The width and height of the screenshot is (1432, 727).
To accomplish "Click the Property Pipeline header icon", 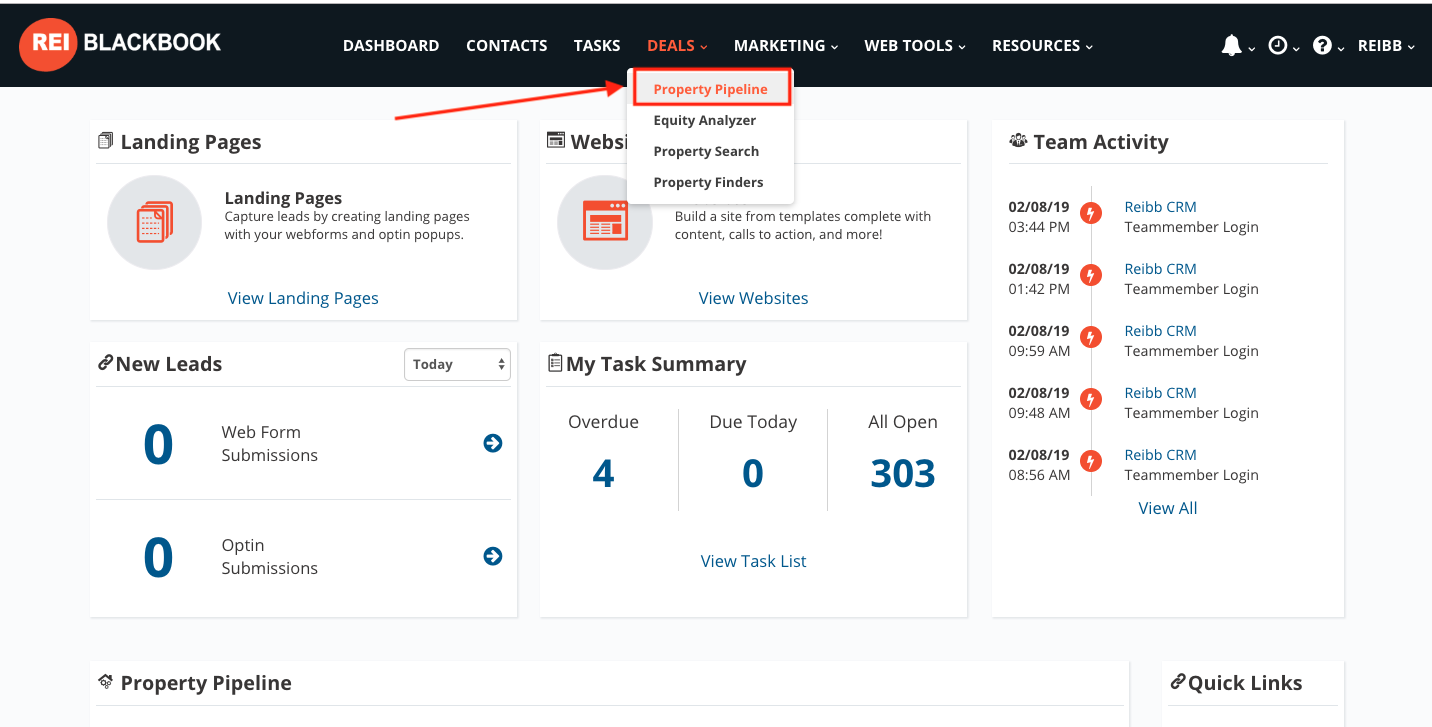I will point(105,682).
